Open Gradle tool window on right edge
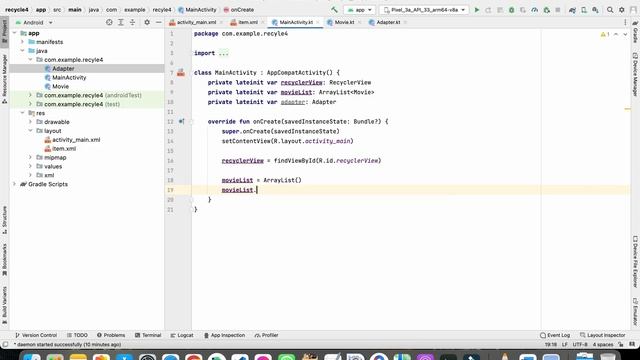640x360 pixels. [x=635, y=33]
